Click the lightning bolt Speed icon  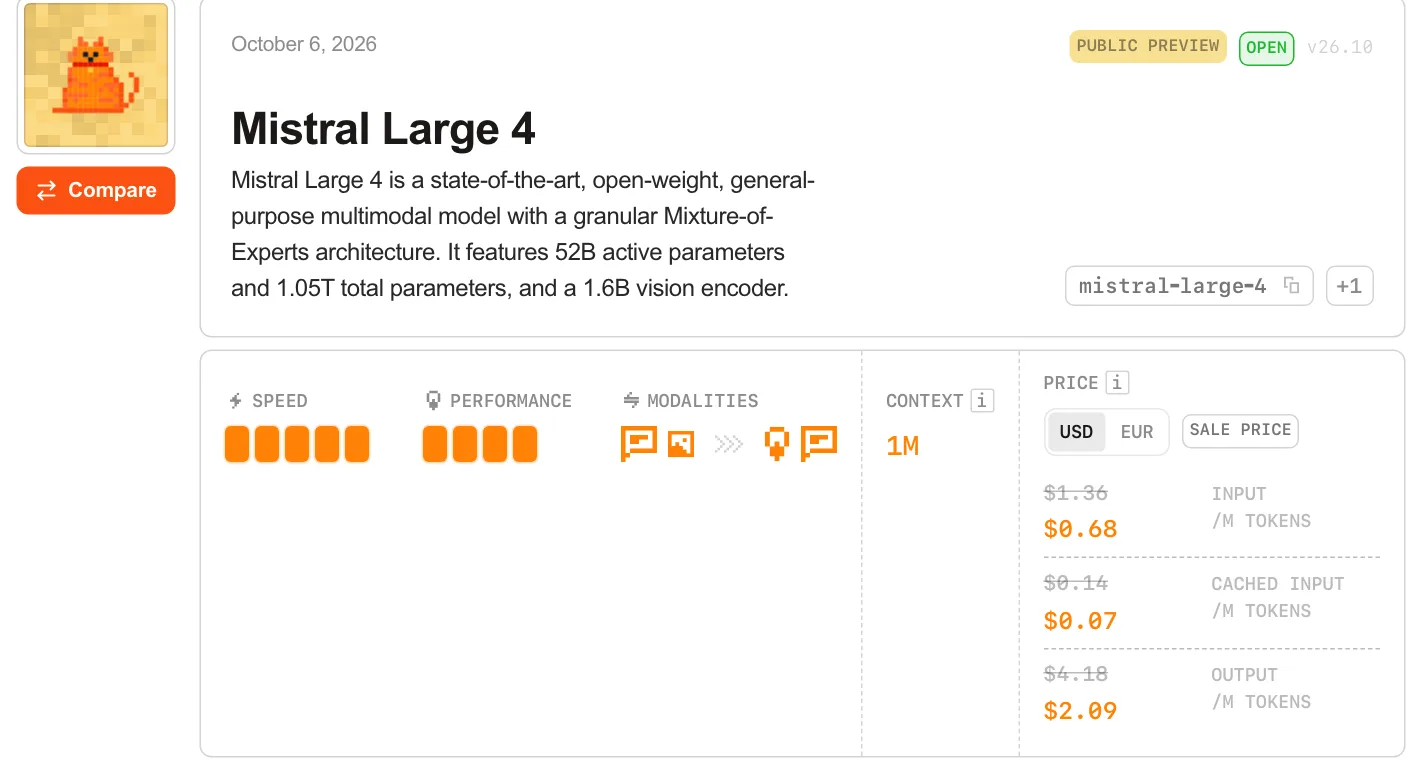[x=236, y=401]
